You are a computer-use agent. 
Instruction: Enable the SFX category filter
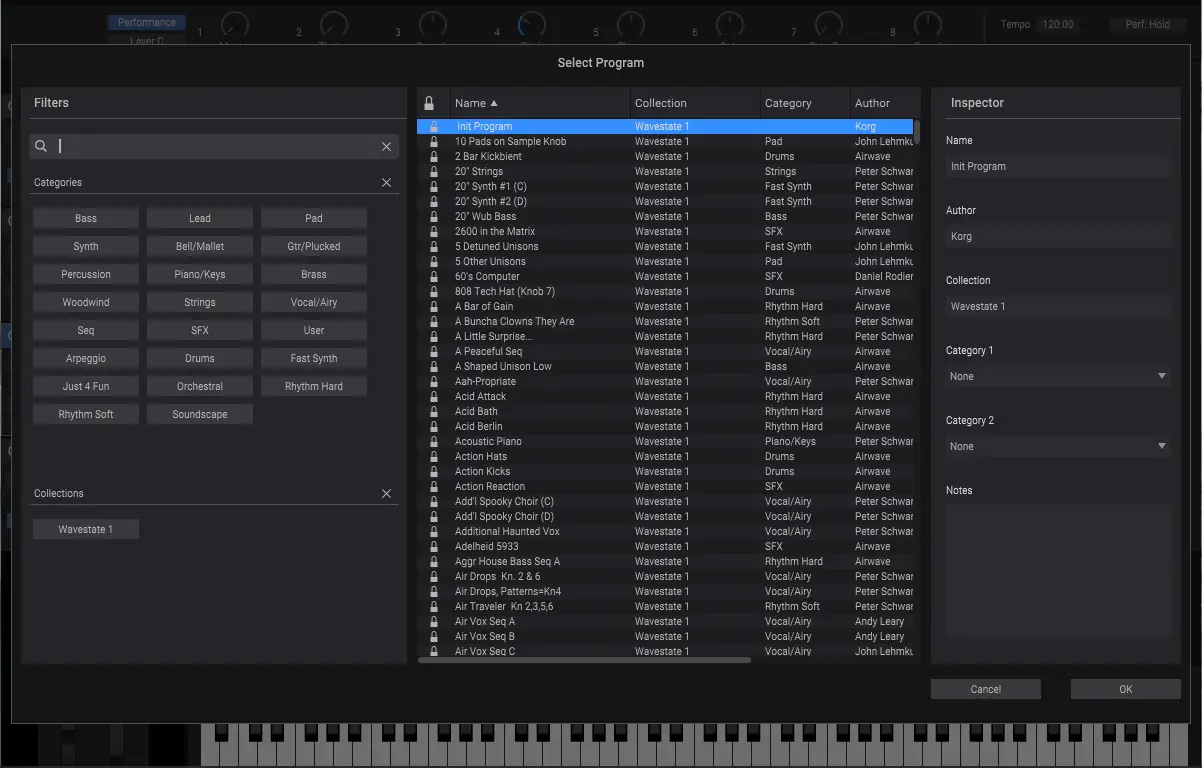click(x=200, y=330)
